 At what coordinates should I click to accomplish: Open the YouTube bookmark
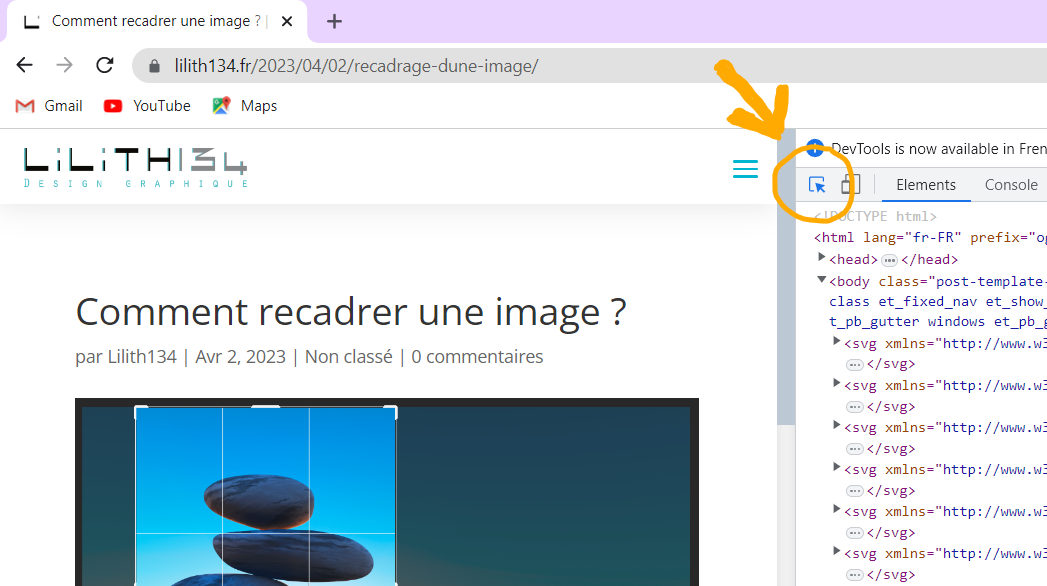pyautogui.click(x=147, y=106)
